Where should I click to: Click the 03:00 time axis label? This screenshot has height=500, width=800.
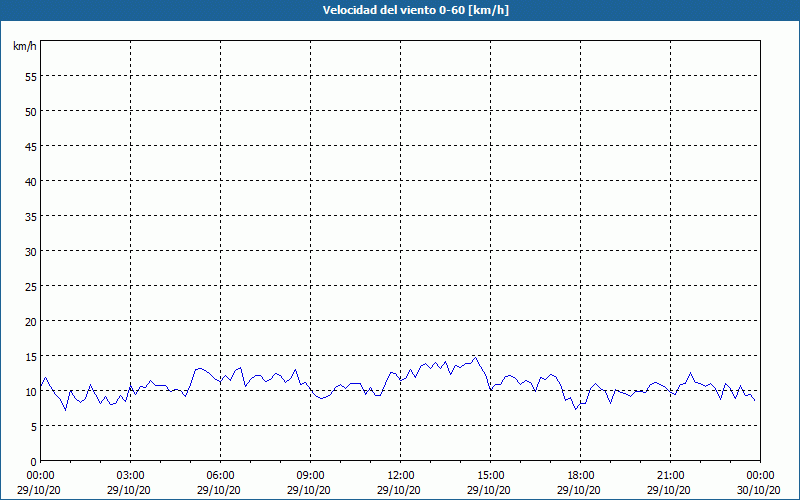click(x=131, y=475)
